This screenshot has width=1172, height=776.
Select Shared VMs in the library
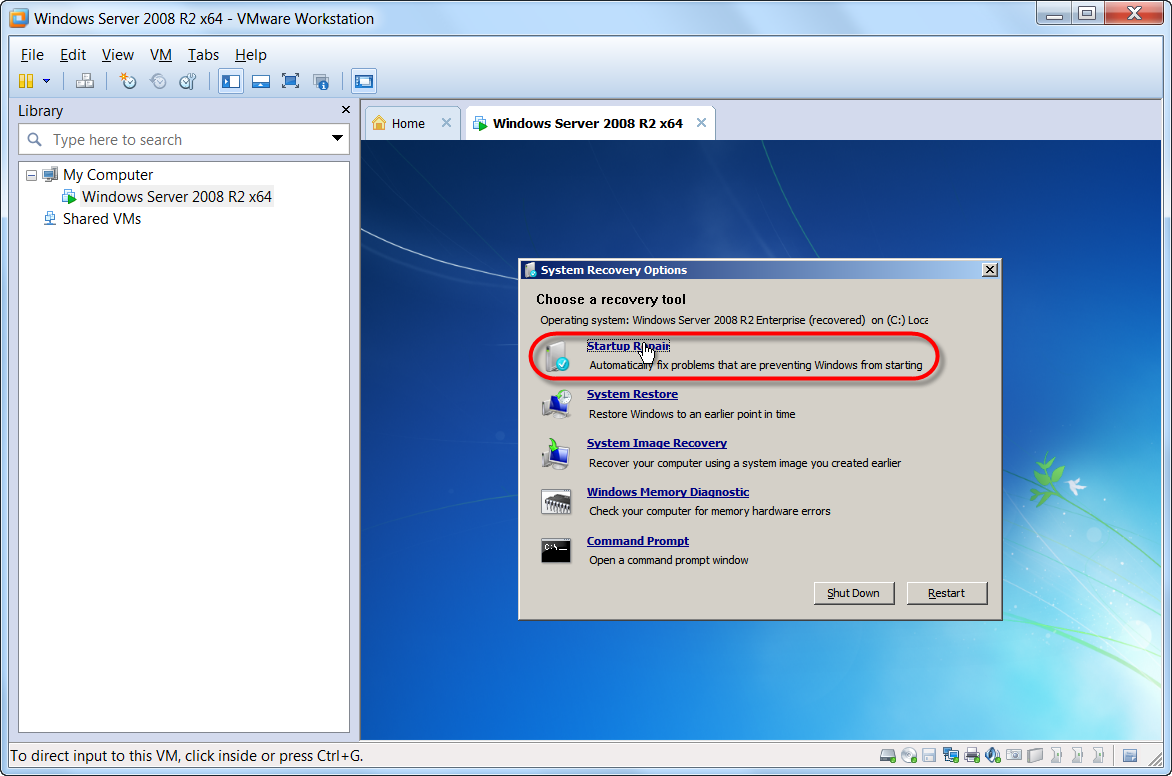(102, 218)
